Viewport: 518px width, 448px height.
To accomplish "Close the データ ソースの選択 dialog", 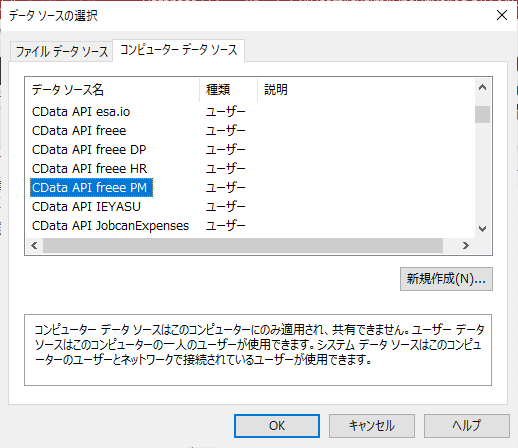I will pyautogui.click(x=502, y=15).
